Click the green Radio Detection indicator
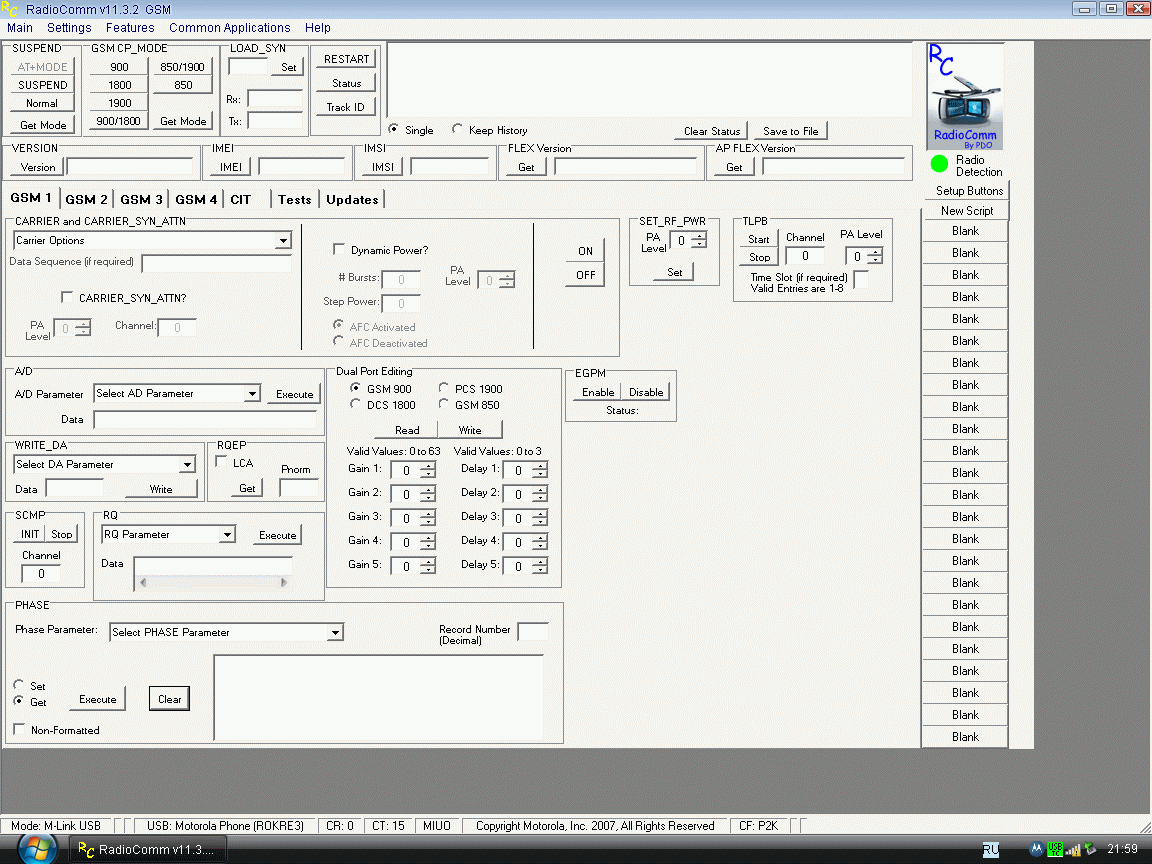Image resolution: width=1152 pixels, height=864 pixels. click(x=939, y=164)
